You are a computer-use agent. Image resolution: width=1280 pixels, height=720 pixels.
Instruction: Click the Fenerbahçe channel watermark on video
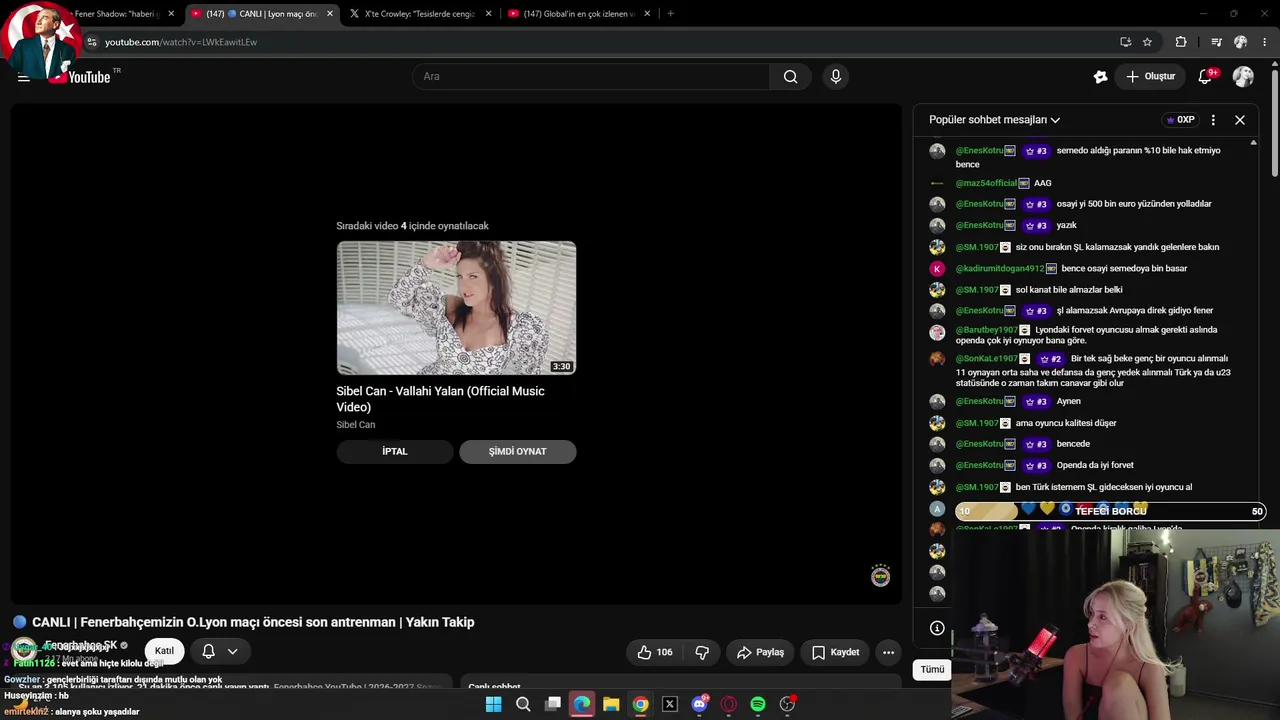point(880,576)
